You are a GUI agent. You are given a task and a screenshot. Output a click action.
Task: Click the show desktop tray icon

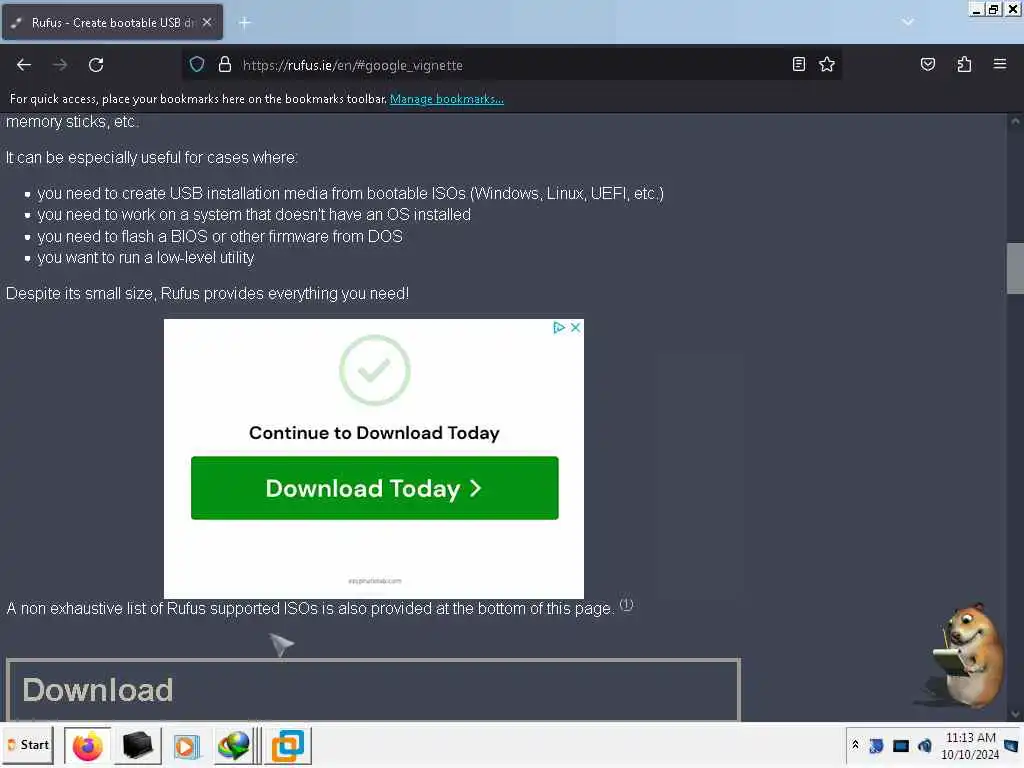coord(1011,746)
